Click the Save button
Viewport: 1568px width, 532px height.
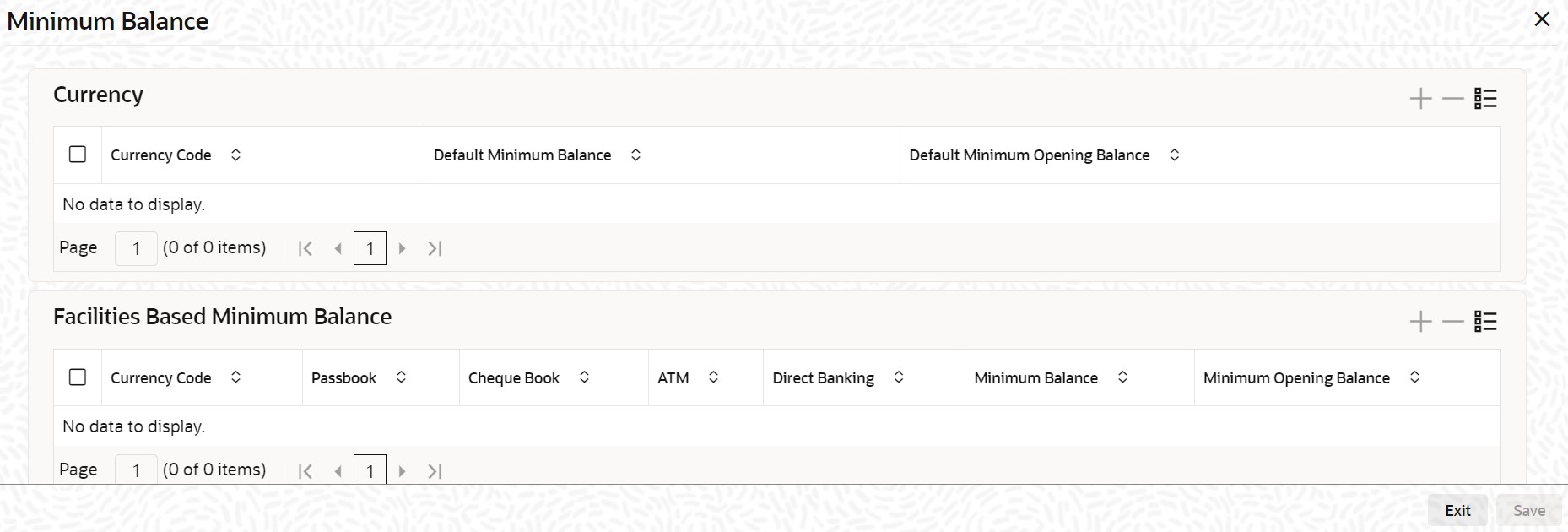pyautogui.click(x=1529, y=510)
